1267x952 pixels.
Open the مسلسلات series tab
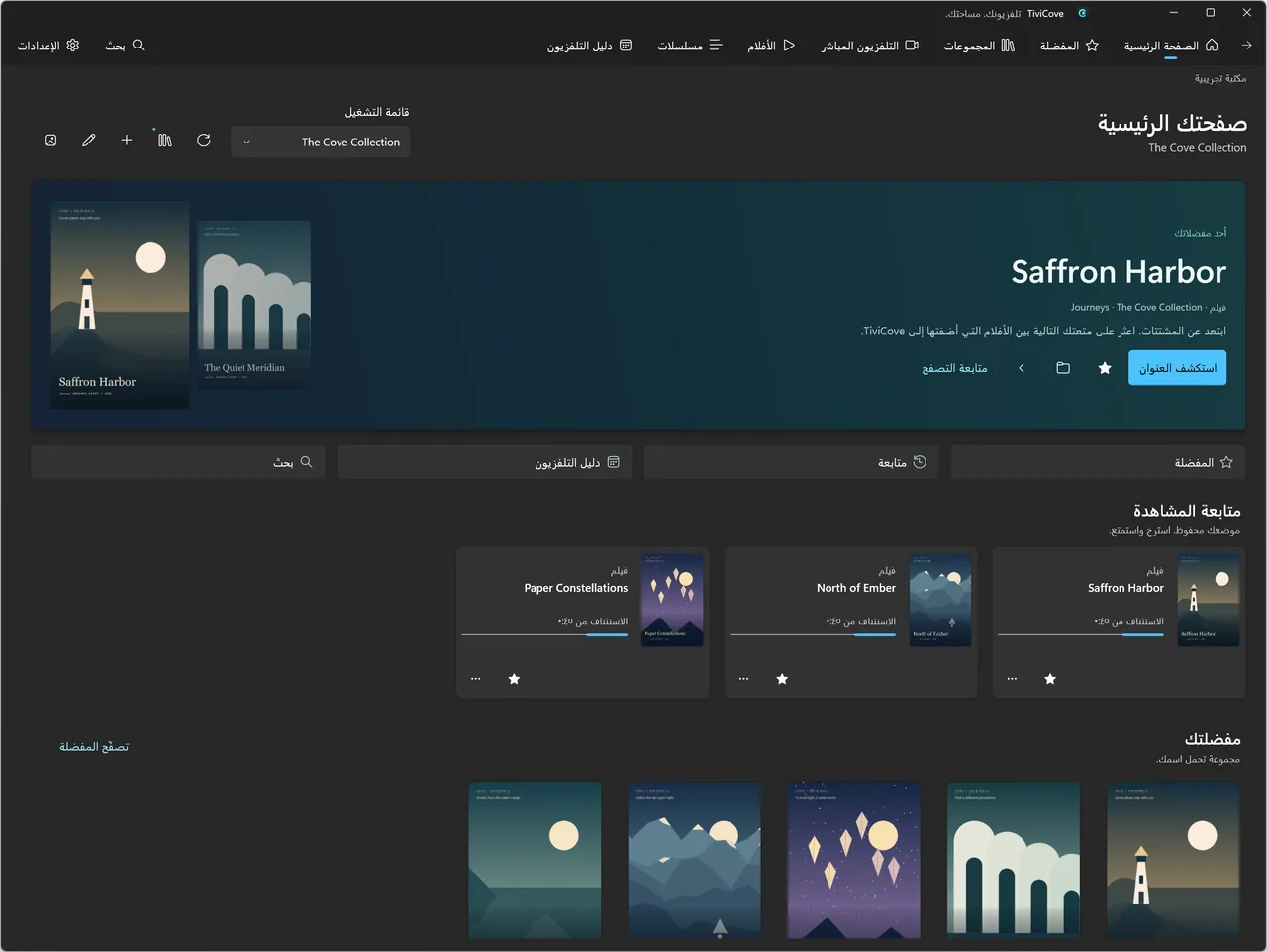(690, 46)
